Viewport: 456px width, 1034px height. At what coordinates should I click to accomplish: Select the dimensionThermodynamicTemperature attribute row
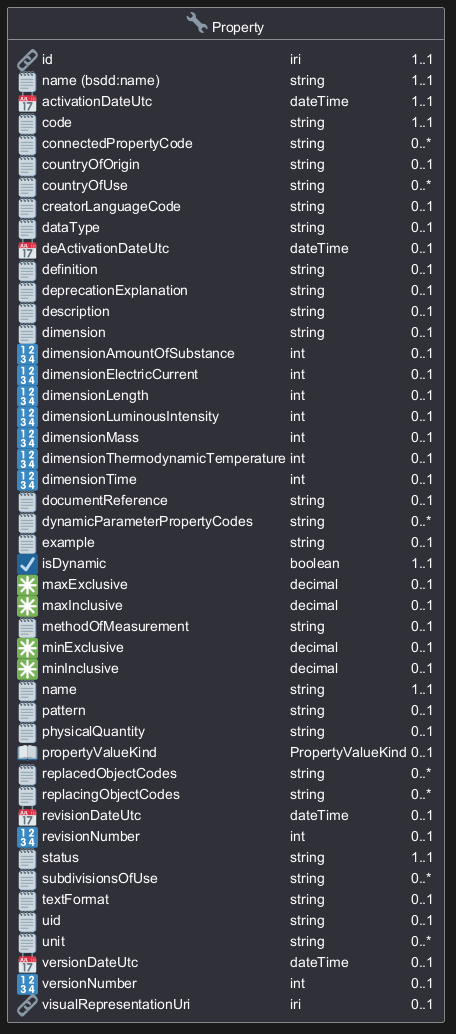[226, 458]
